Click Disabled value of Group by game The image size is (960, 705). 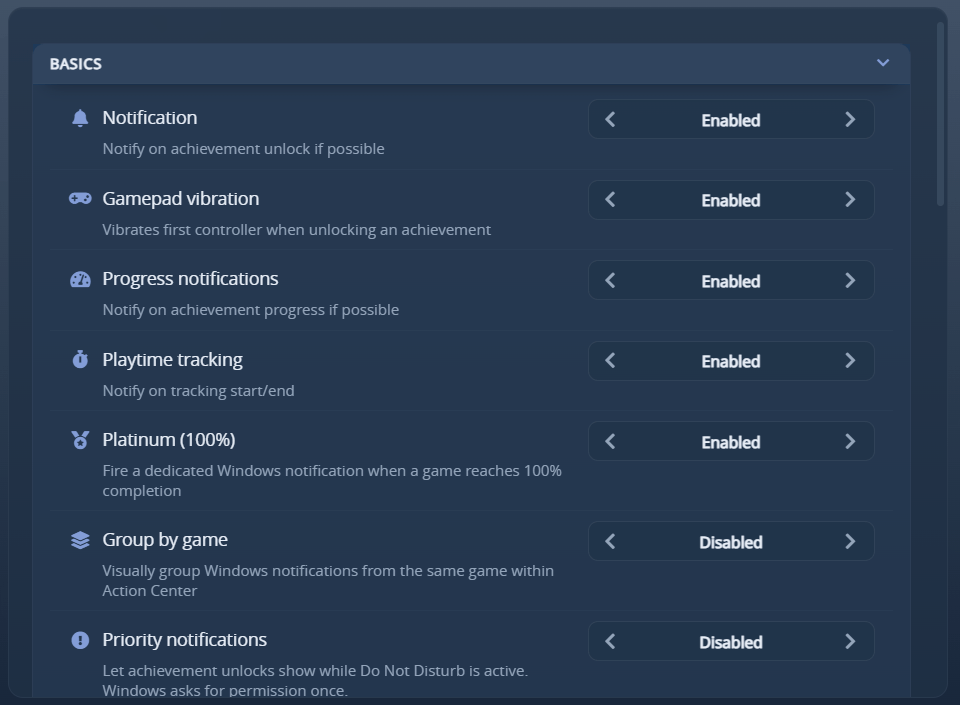[730, 542]
